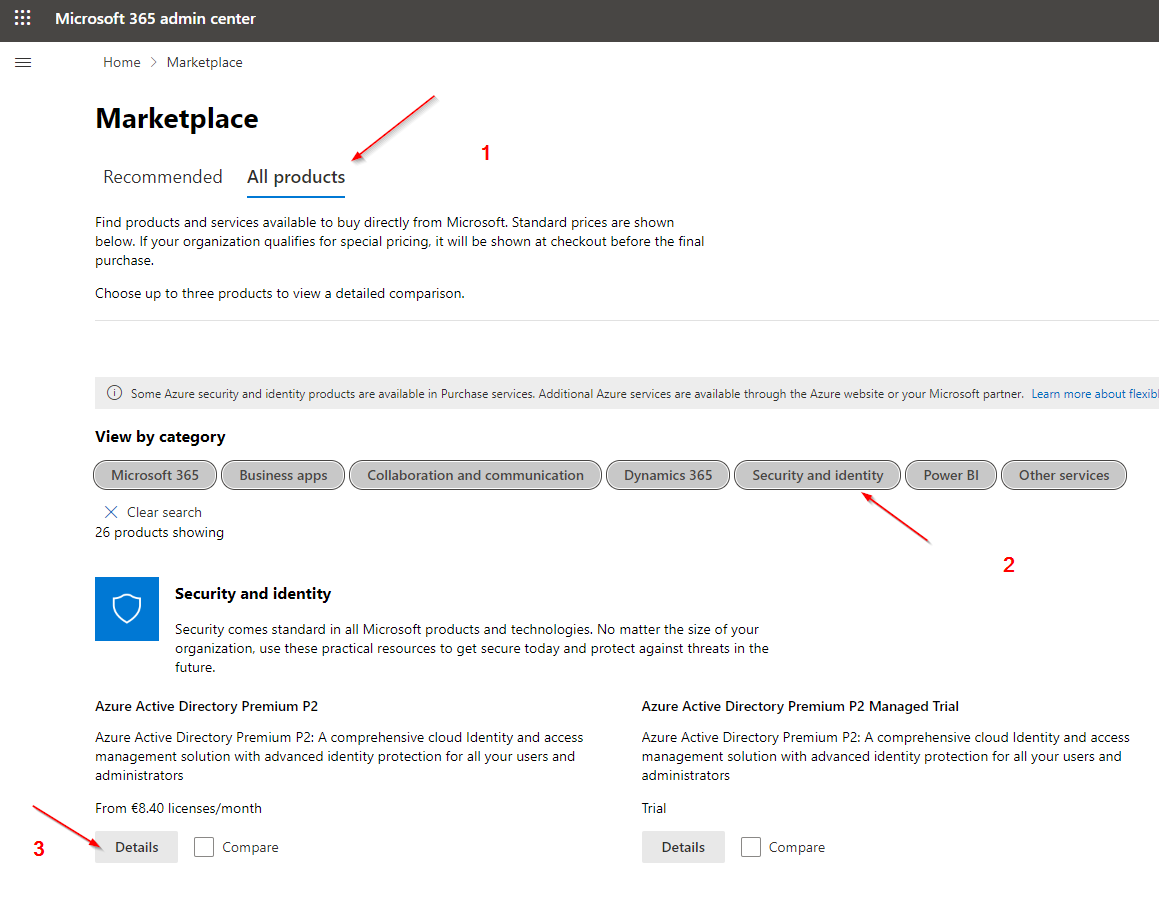The image size is (1159, 907).
Task: Click the Trial price label
Action: (x=653, y=809)
